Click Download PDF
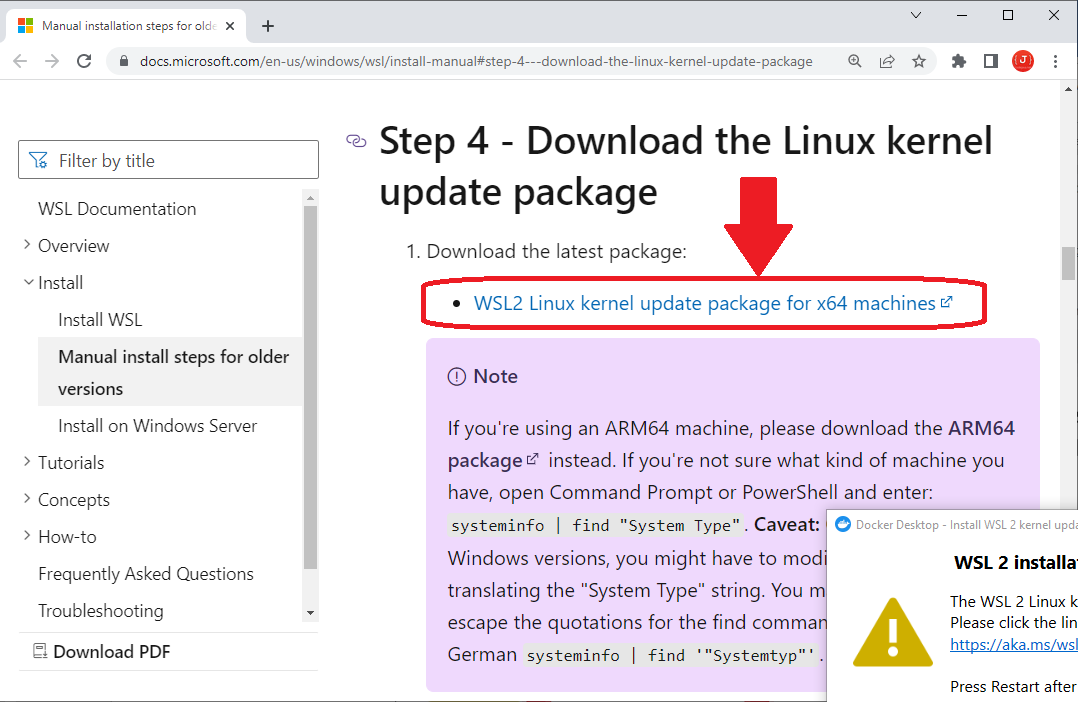The height and width of the screenshot is (702, 1078). pyautogui.click(x=102, y=652)
